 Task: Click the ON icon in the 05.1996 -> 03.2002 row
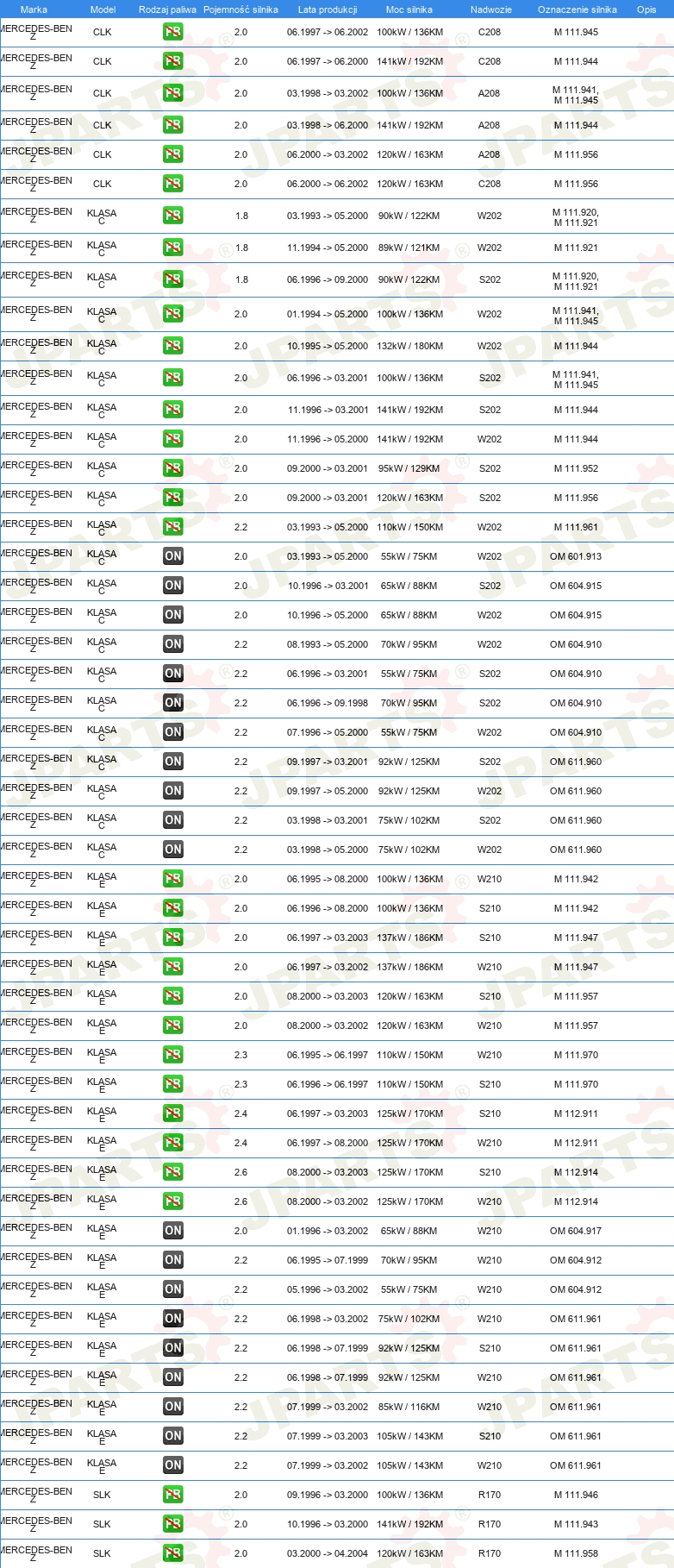point(173,1289)
